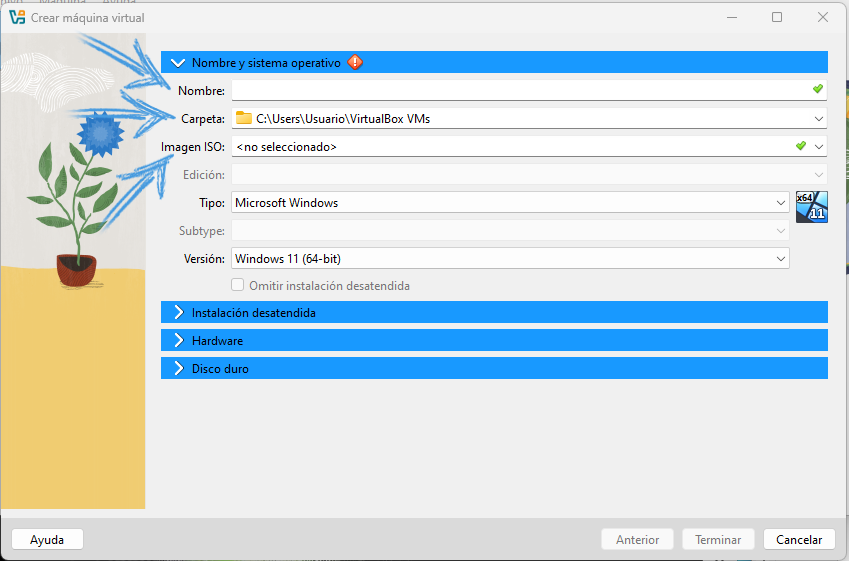849x561 pixels.
Task: Maximize the Crear máquina virtual window
Action: click(x=777, y=17)
